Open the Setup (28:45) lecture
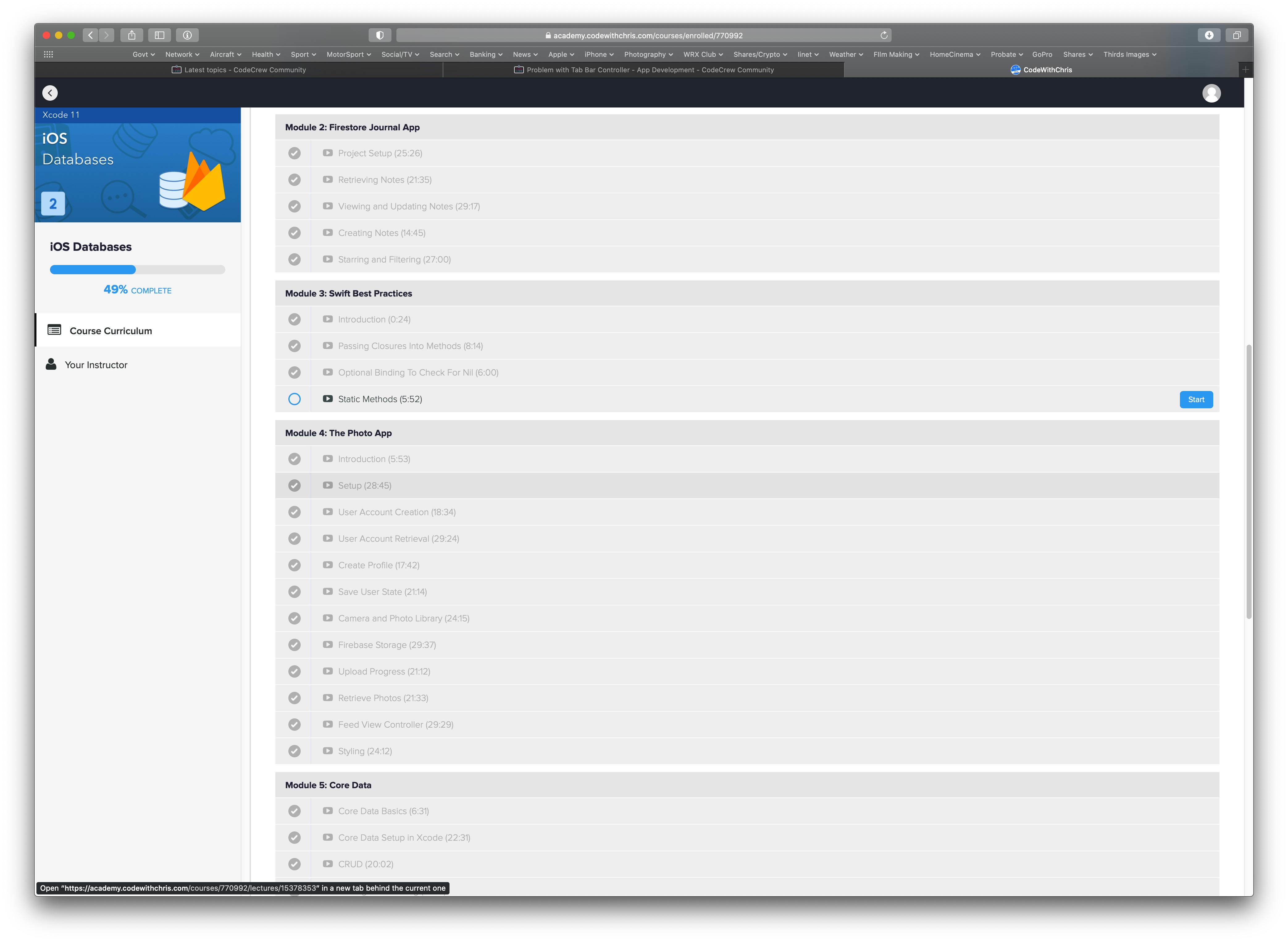Screen dimensions: 1288x942 (747, 485)
